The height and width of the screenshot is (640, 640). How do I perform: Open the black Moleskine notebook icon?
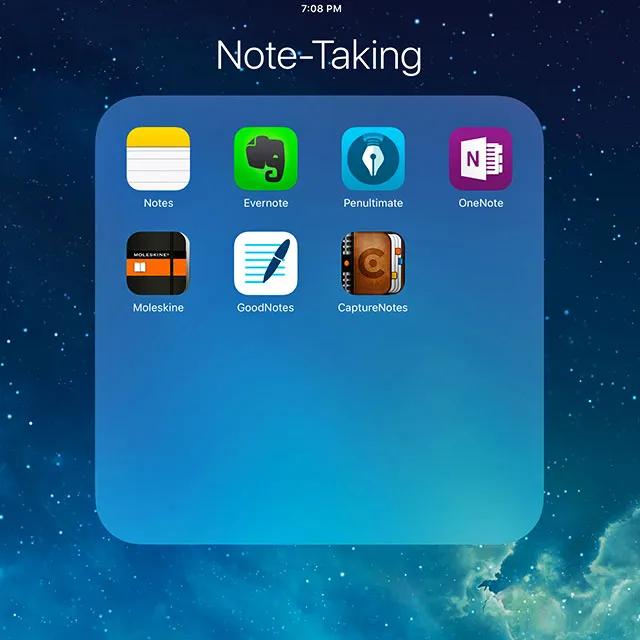pyautogui.click(x=158, y=264)
